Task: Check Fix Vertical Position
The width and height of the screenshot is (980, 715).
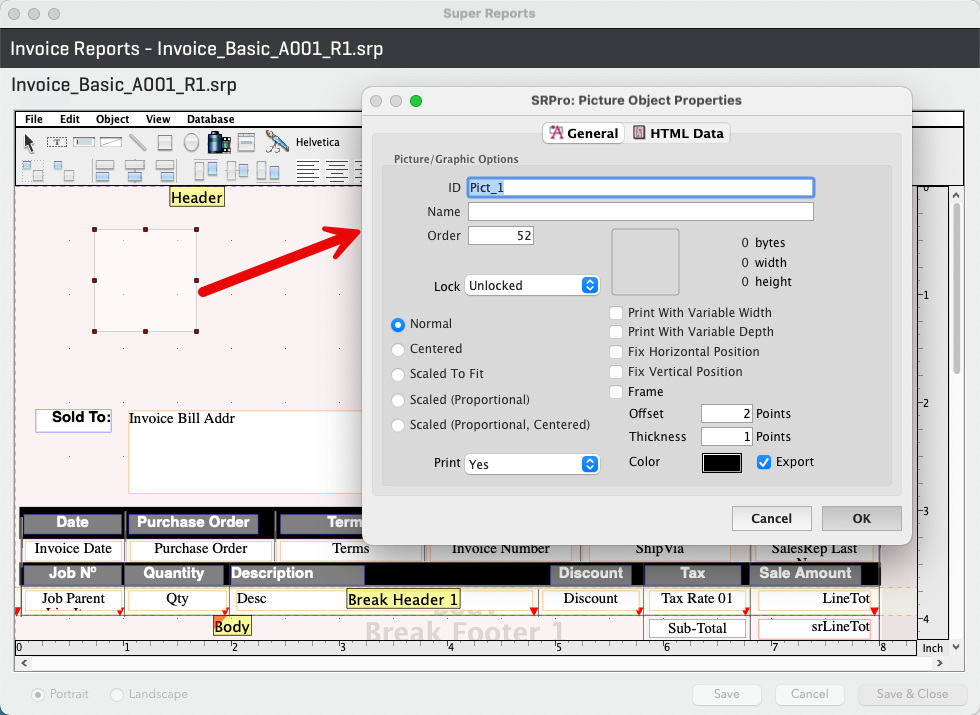Action: coord(616,372)
